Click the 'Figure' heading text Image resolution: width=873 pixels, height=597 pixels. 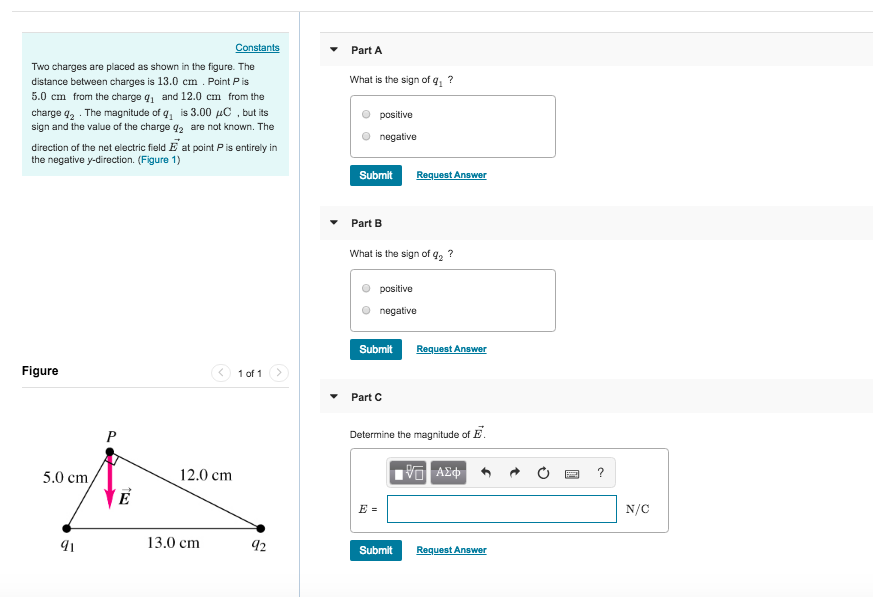click(40, 371)
